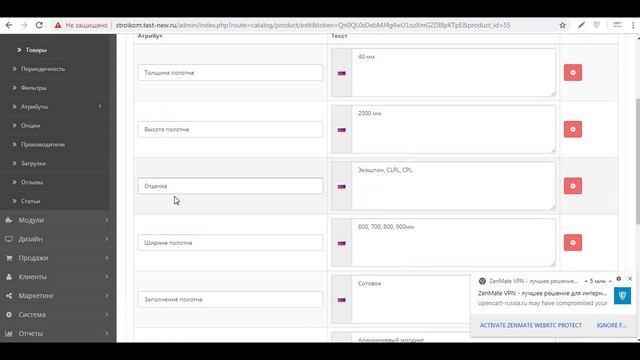
Task: Bookmark this page with the star icon
Action: (562, 25)
